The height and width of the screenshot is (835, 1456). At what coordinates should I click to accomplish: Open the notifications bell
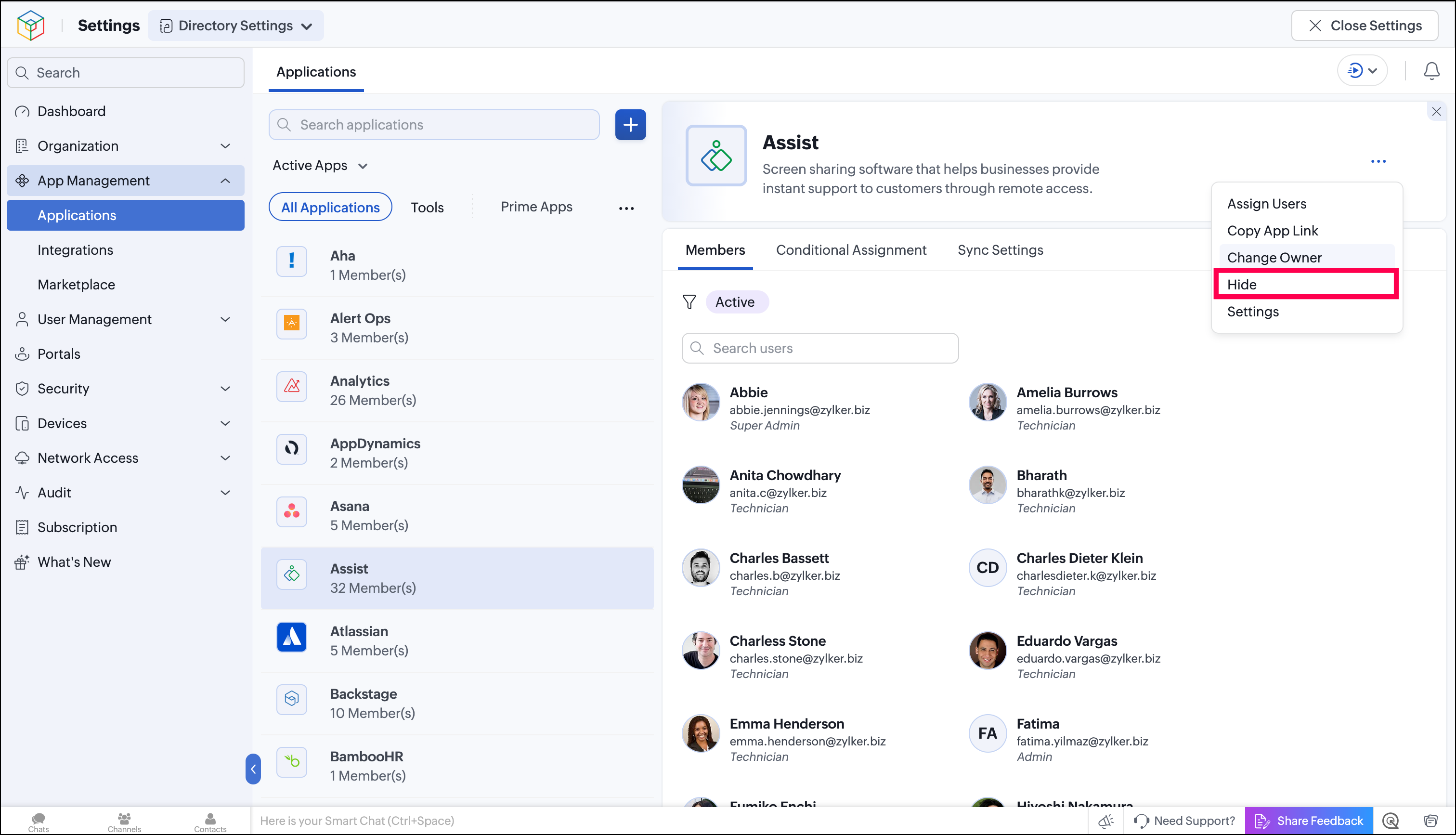pos(1431,70)
